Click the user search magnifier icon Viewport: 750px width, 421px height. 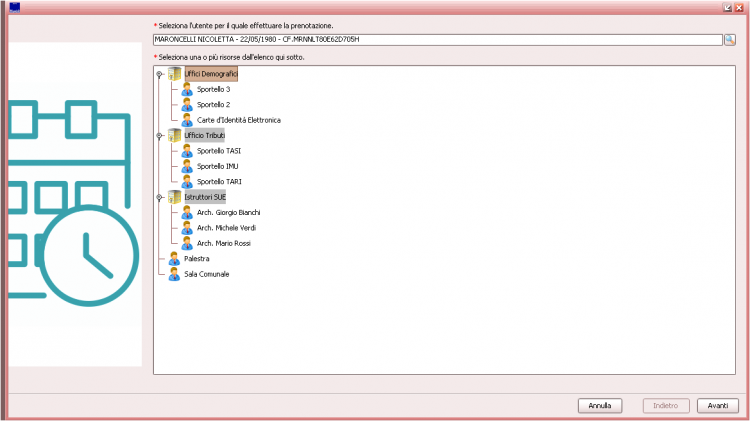(730, 40)
